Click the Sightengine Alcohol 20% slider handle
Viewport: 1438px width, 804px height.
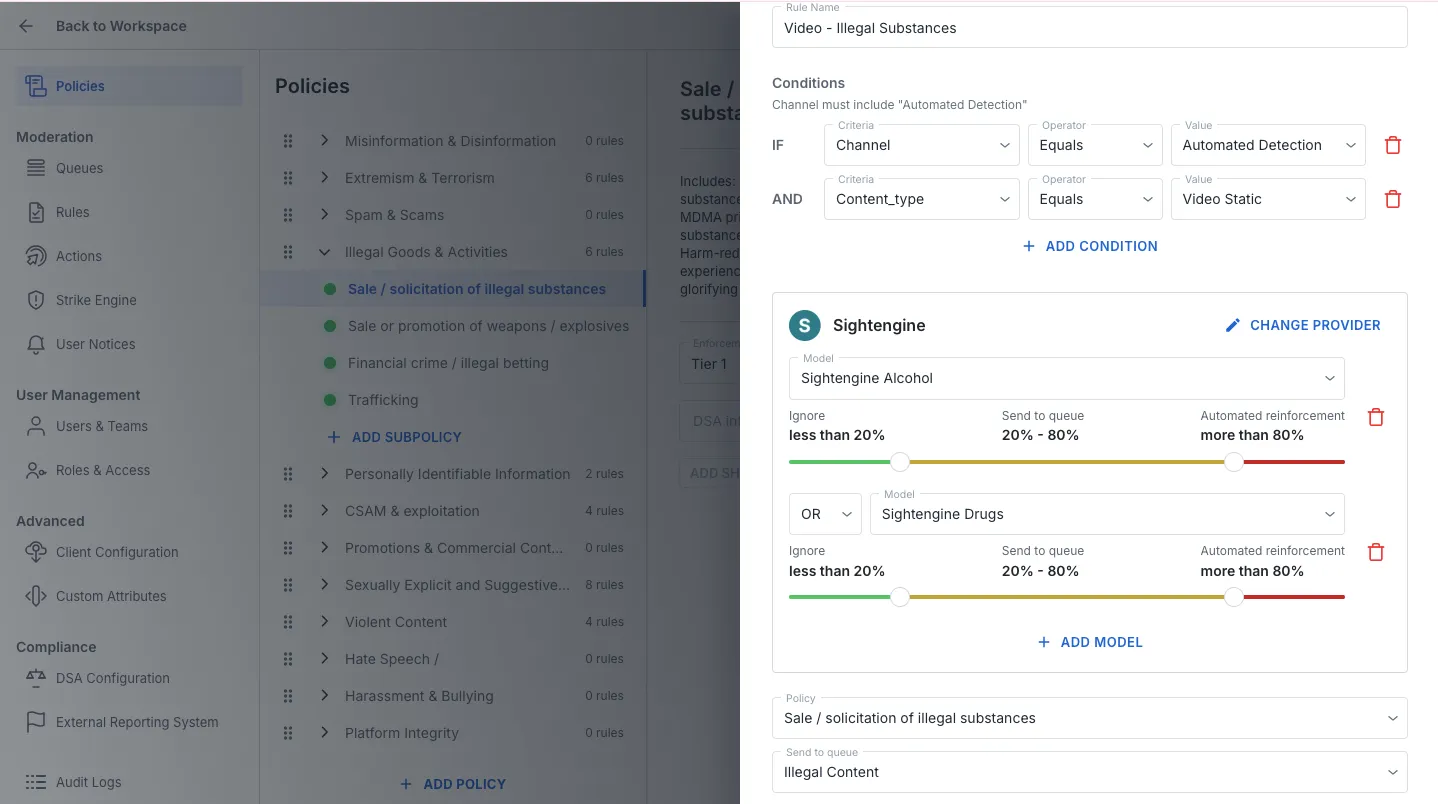coord(900,461)
